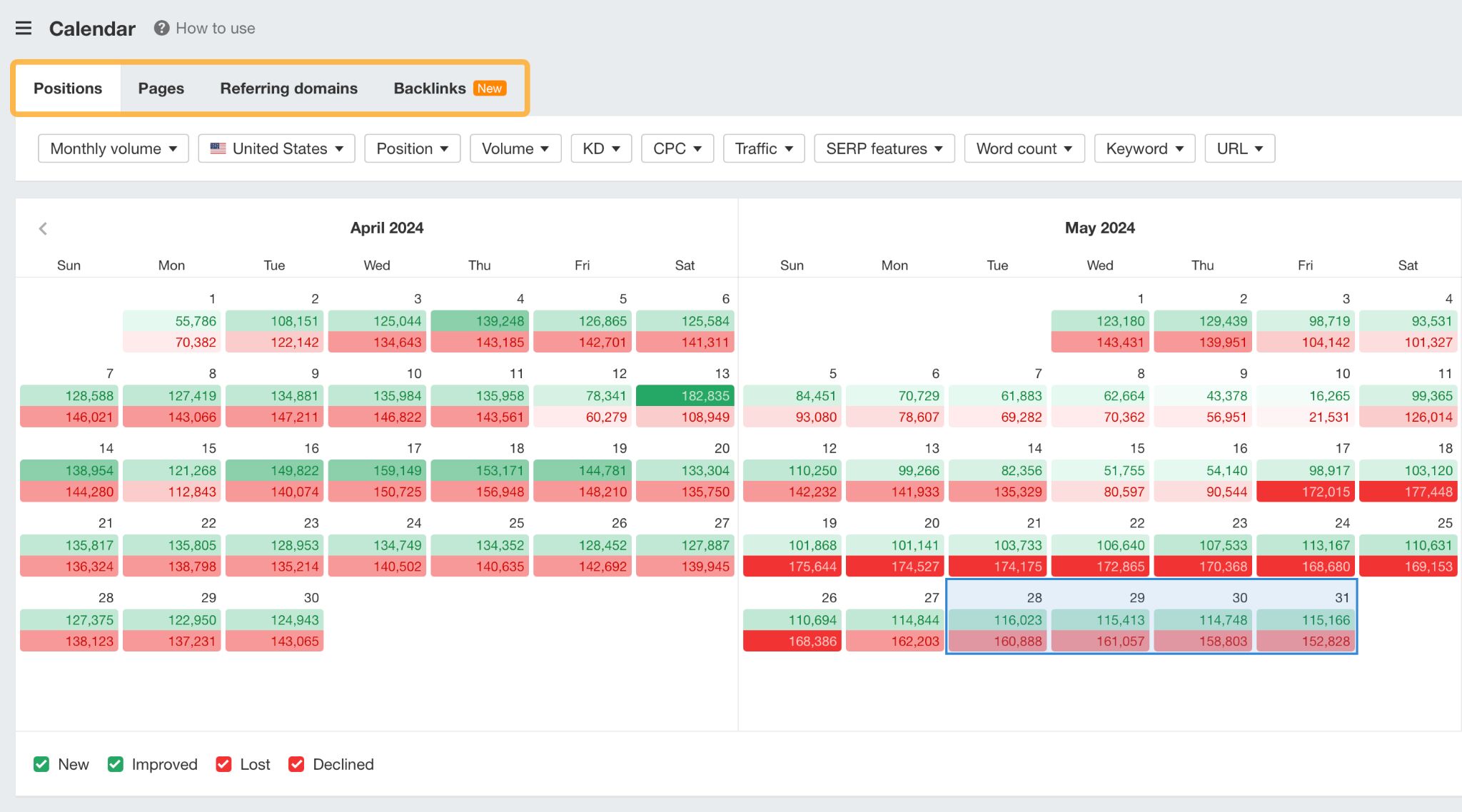Select April 13 with the dark green cell
Image resolution: width=1462 pixels, height=812 pixels.
(x=685, y=396)
